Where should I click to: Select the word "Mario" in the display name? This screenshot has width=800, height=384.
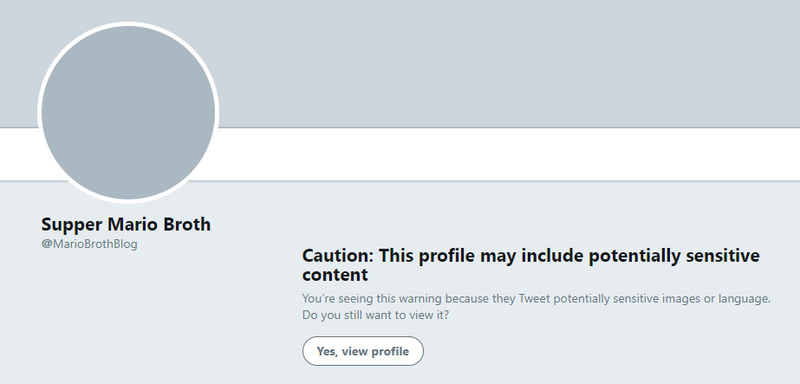(x=131, y=224)
